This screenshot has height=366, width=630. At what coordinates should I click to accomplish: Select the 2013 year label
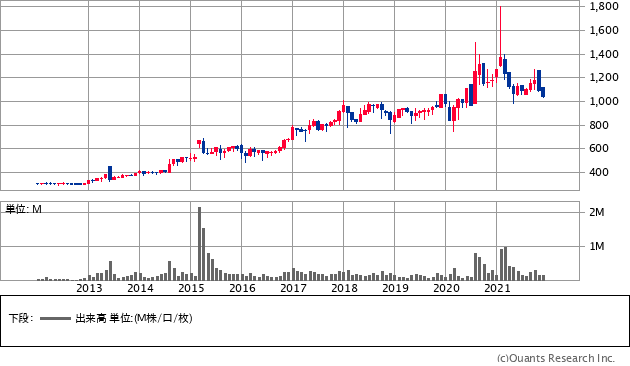coord(89,288)
